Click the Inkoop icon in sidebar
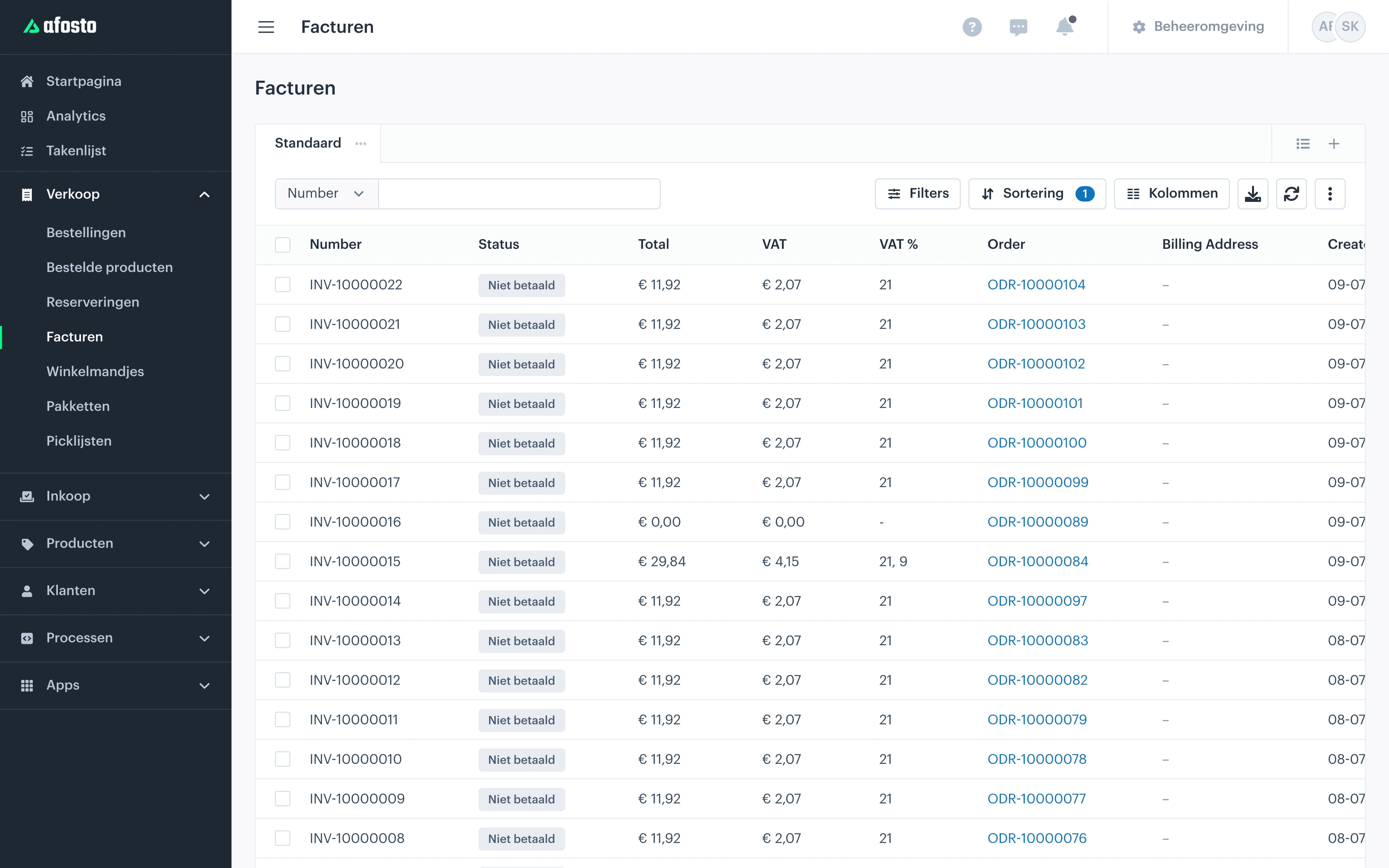 [27, 496]
